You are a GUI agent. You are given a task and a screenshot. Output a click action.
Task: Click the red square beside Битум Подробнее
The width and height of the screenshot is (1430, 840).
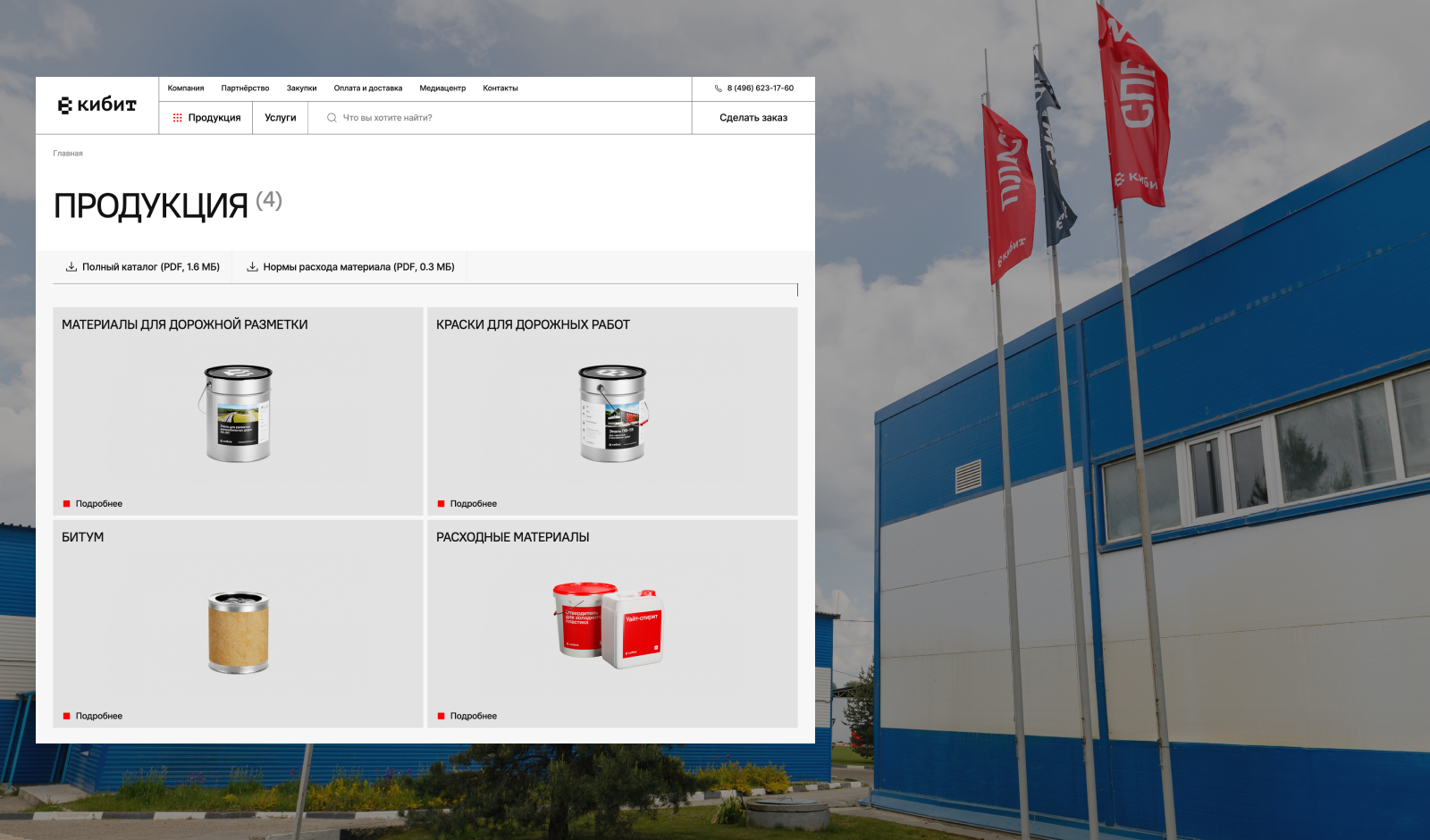(x=66, y=716)
